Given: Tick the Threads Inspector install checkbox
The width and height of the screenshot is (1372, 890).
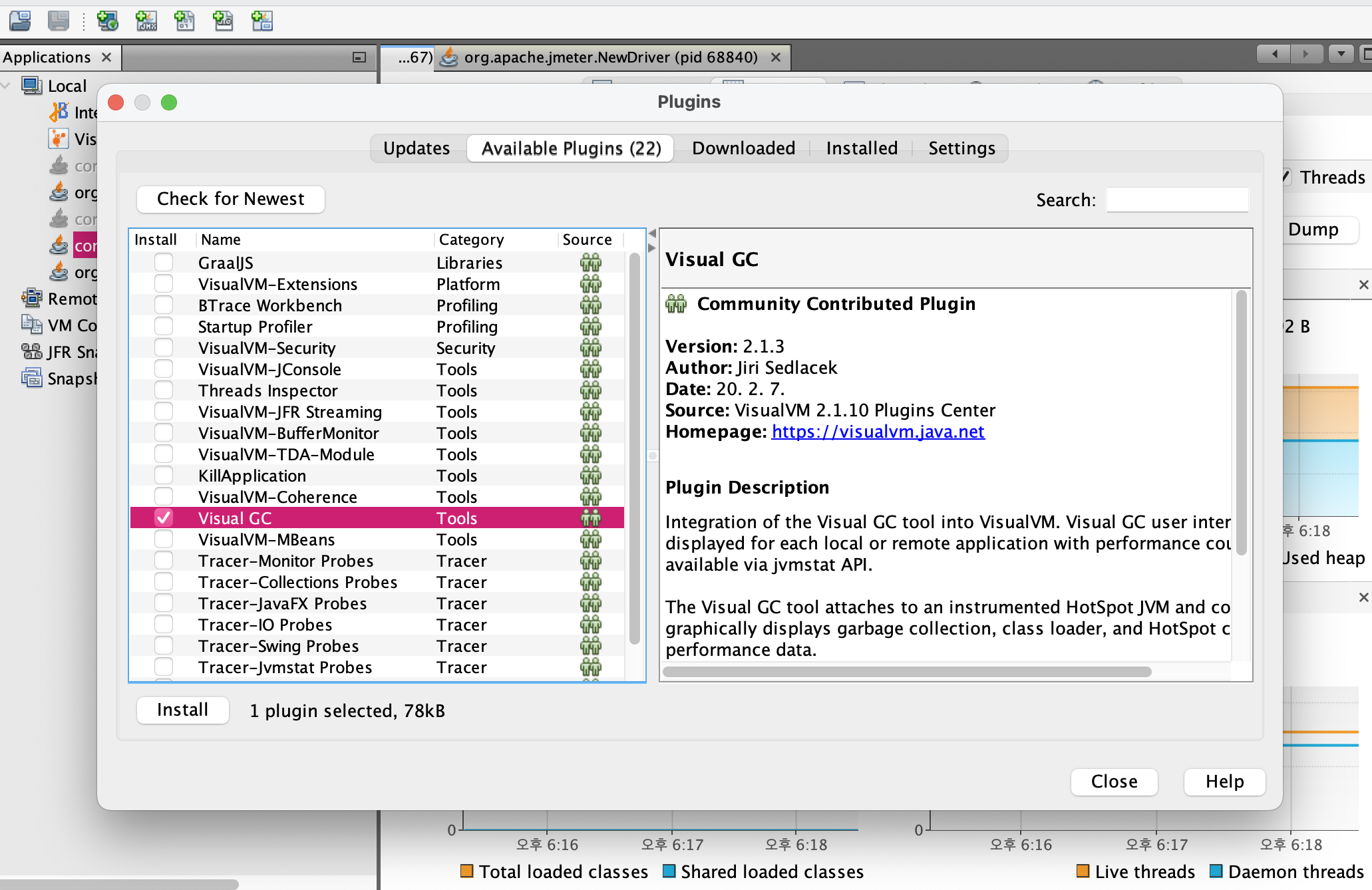Looking at the screenshot, I should (x=164, y=390).
